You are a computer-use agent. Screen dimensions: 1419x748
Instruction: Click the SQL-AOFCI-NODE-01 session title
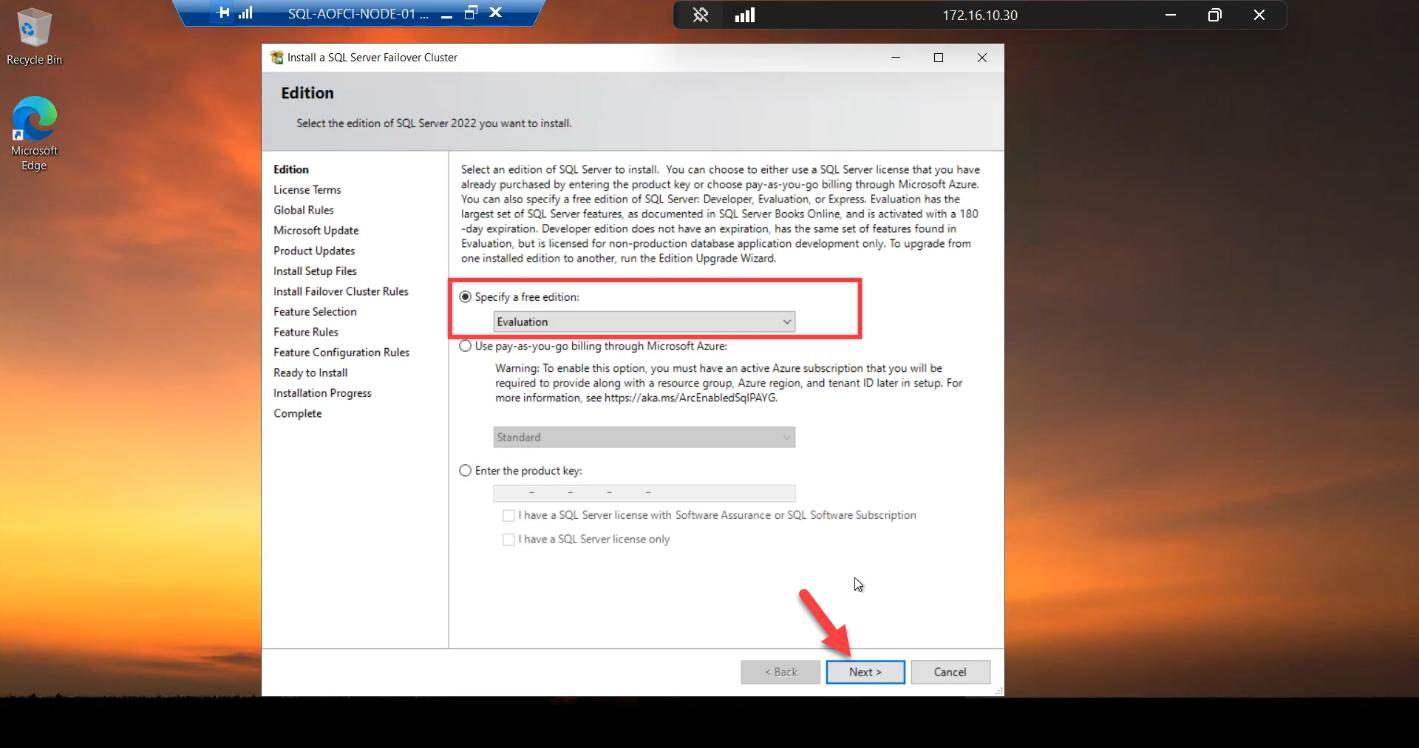click(x=358, y=14)
